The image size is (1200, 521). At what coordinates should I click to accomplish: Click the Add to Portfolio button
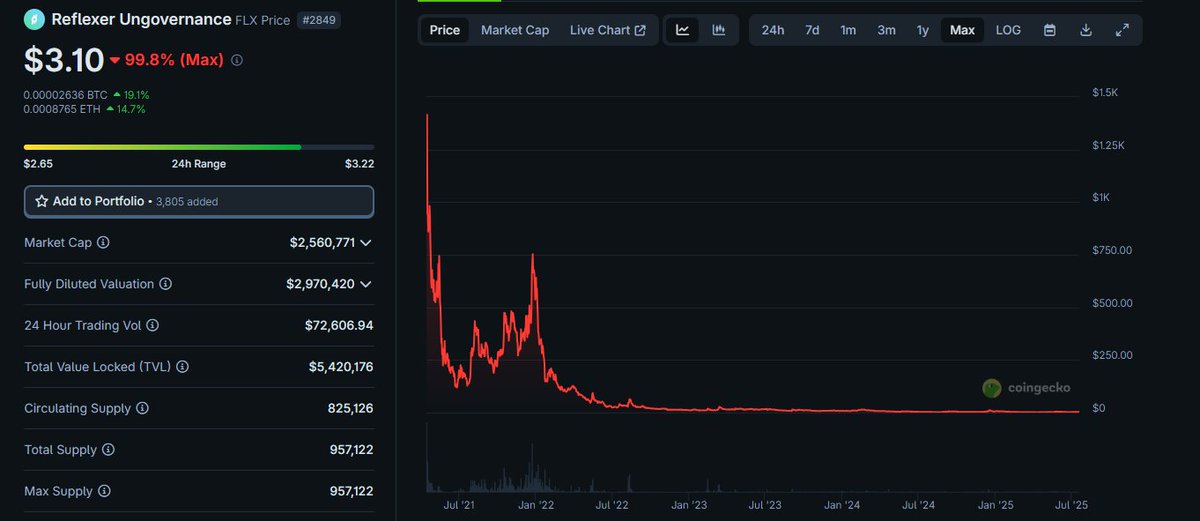tap(199, 201)
